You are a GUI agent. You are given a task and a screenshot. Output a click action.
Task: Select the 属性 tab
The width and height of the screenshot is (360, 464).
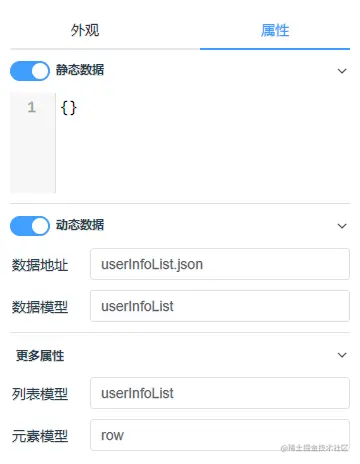pyautogui.click(x=275, y=30)
